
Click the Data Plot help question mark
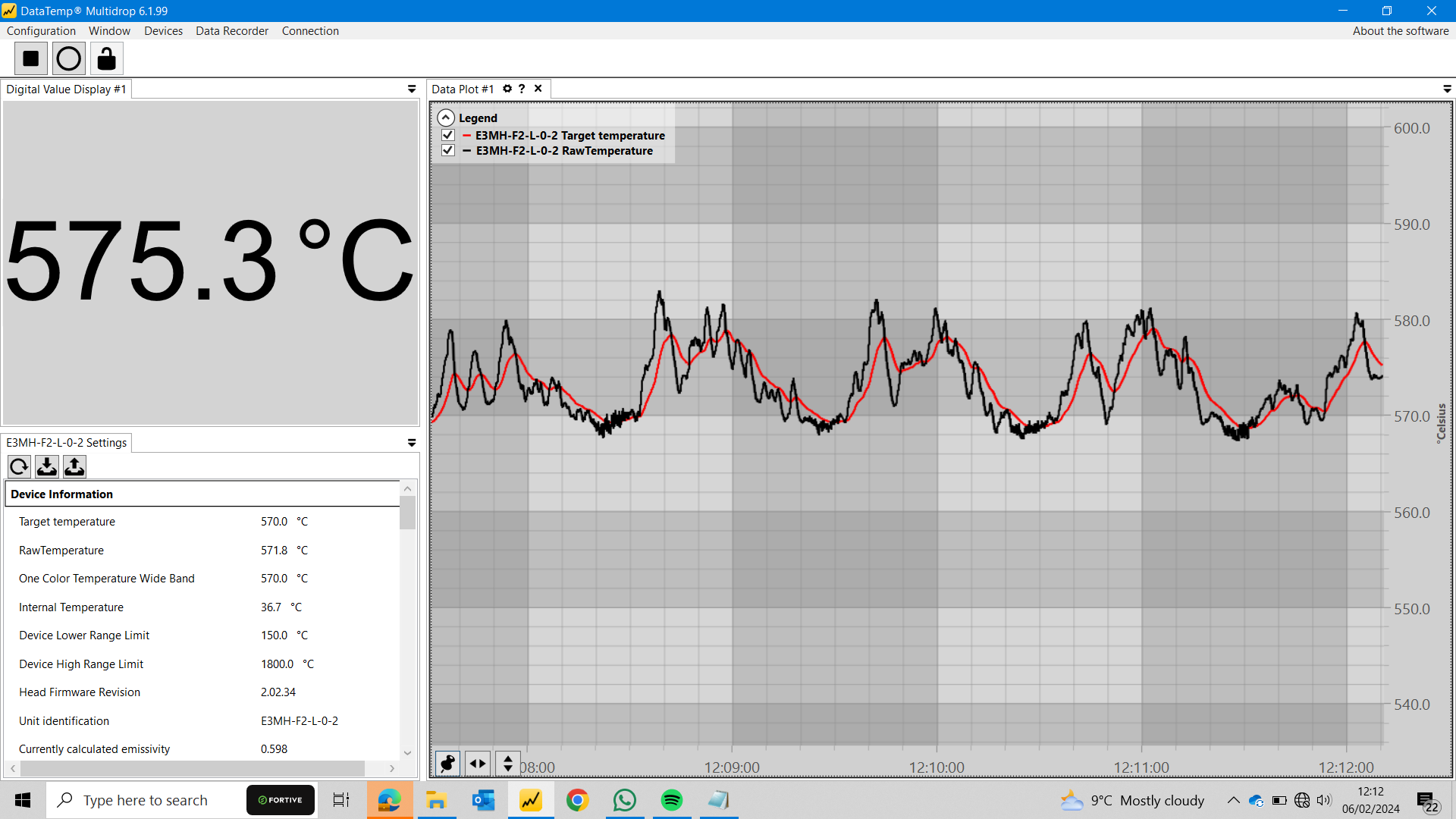(522, 89)
